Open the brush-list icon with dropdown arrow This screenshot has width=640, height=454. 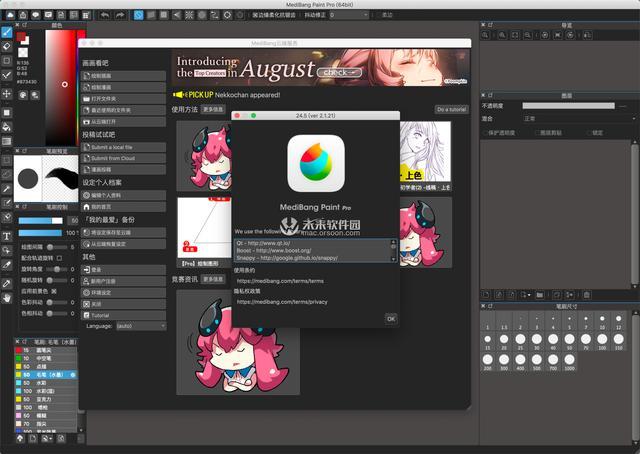(47, 439)
